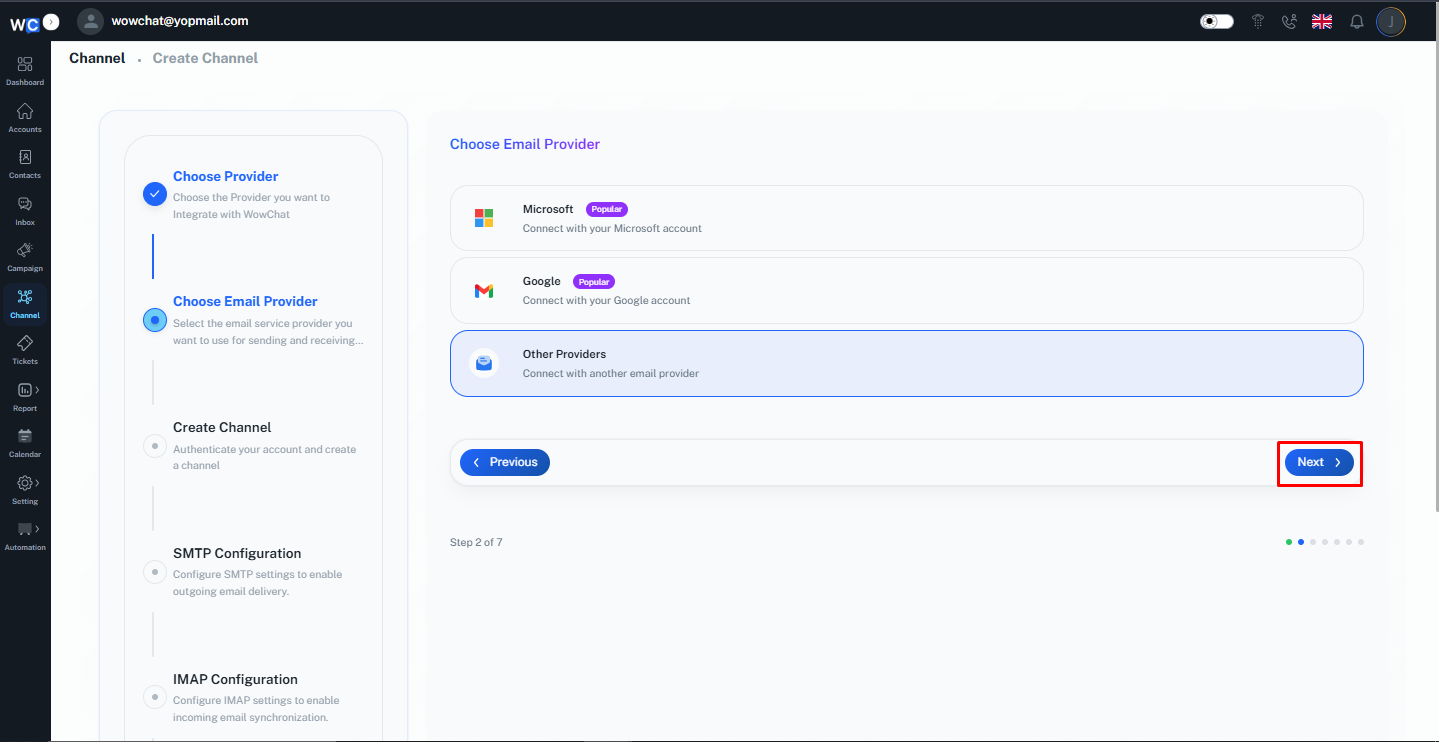Toggle the dark mode switch
Screen dimensions: 1439x742
tap(1216, 21)
